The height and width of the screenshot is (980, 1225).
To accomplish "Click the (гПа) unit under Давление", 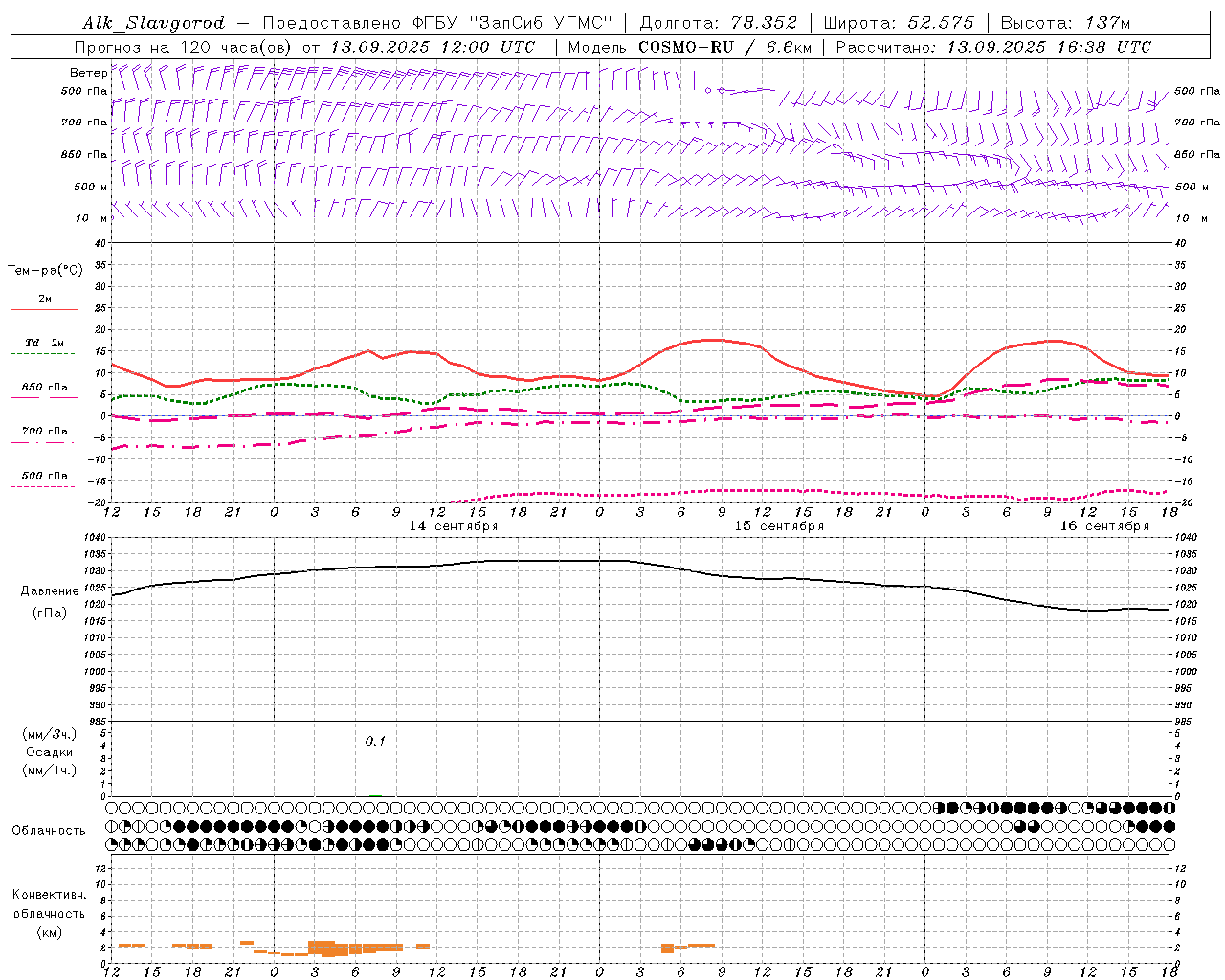I will click(x=49, y=613).
